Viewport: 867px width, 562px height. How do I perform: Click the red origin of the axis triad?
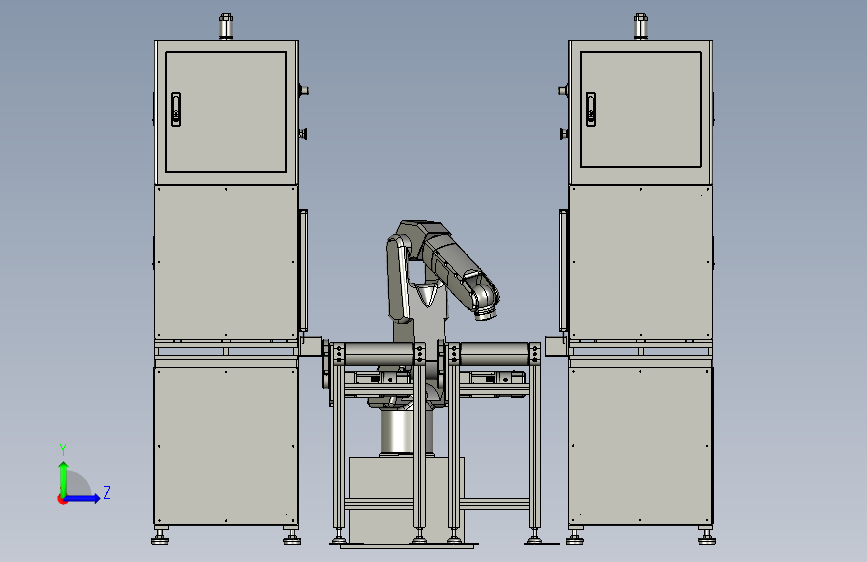click(x=62, y=499)
